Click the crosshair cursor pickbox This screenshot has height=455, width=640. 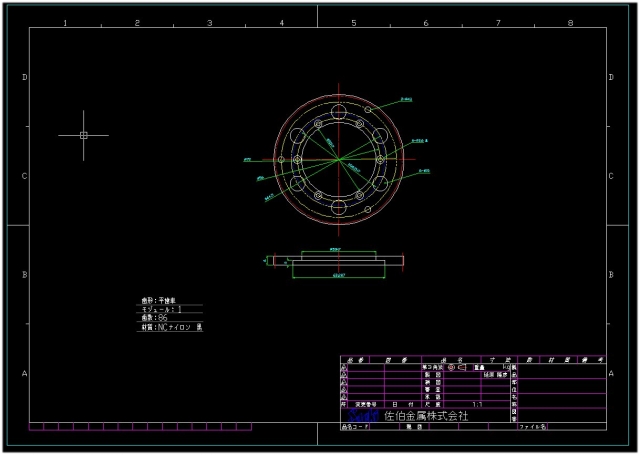tap(83, 134)
